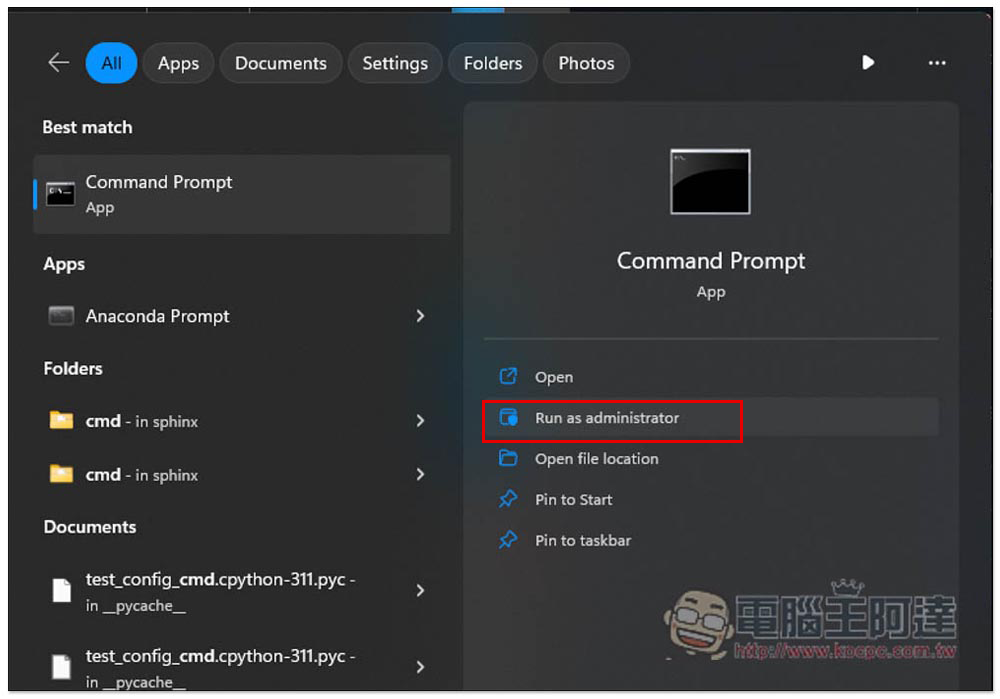Image resolution: width=1000 pixels, height=699 pixels.
Task: Select the All filter tab
Action: [111, 63]
